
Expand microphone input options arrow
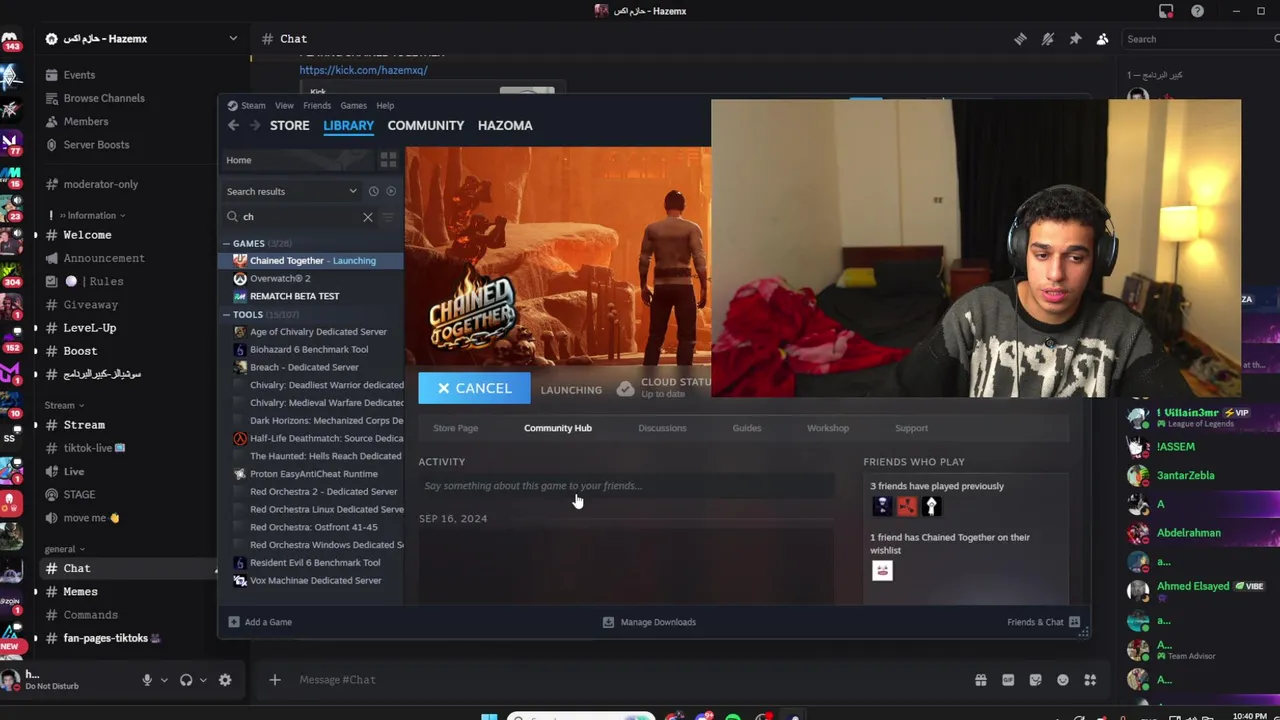tap(164, 680)
